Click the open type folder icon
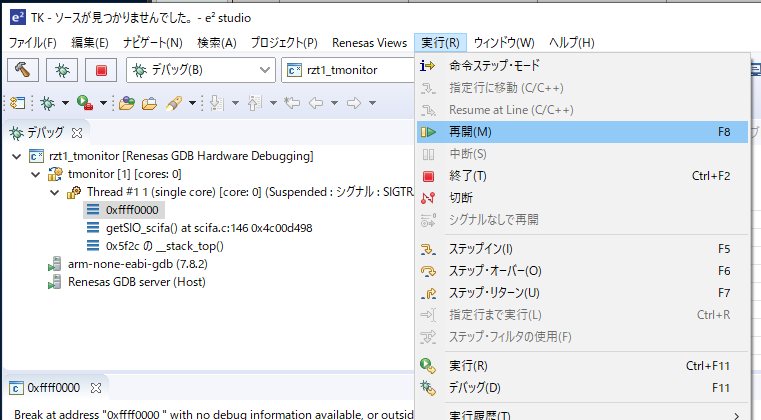This screenshot has height=420, width=761. coord(127,103)
